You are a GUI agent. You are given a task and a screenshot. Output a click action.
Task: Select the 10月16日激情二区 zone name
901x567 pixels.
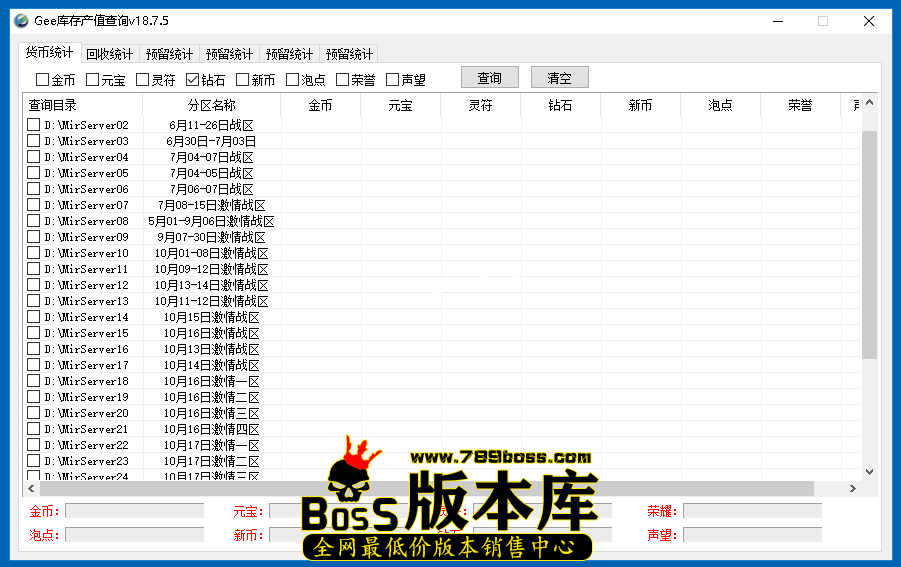point(211,398)
